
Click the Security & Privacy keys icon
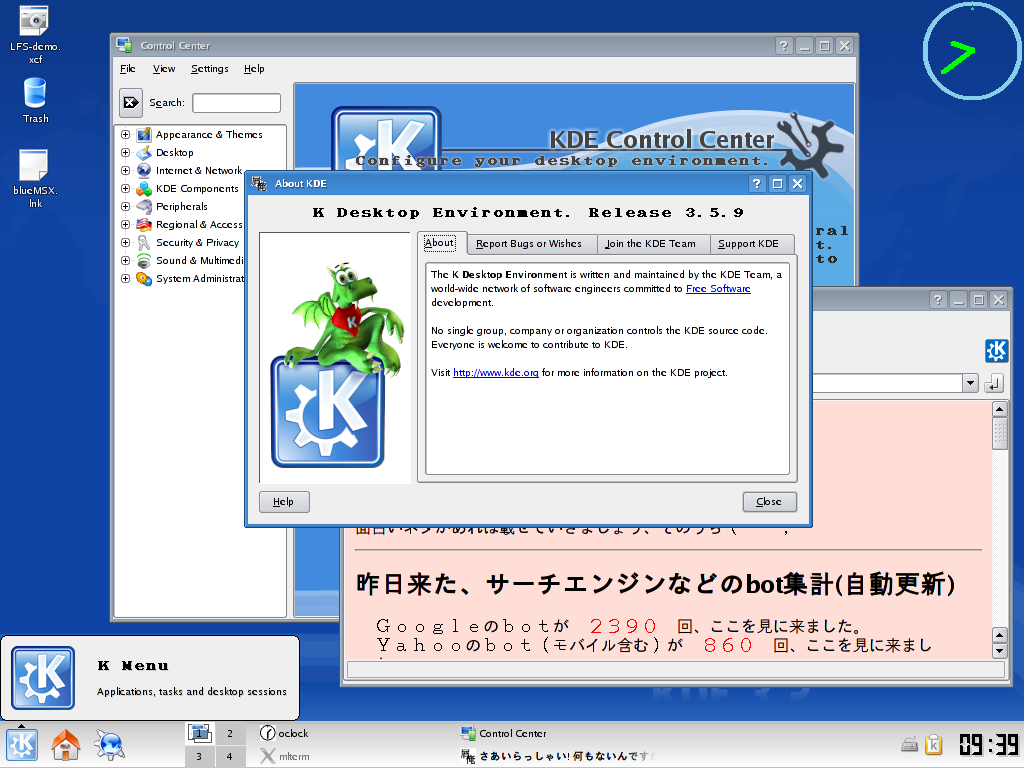coord(144,242)
